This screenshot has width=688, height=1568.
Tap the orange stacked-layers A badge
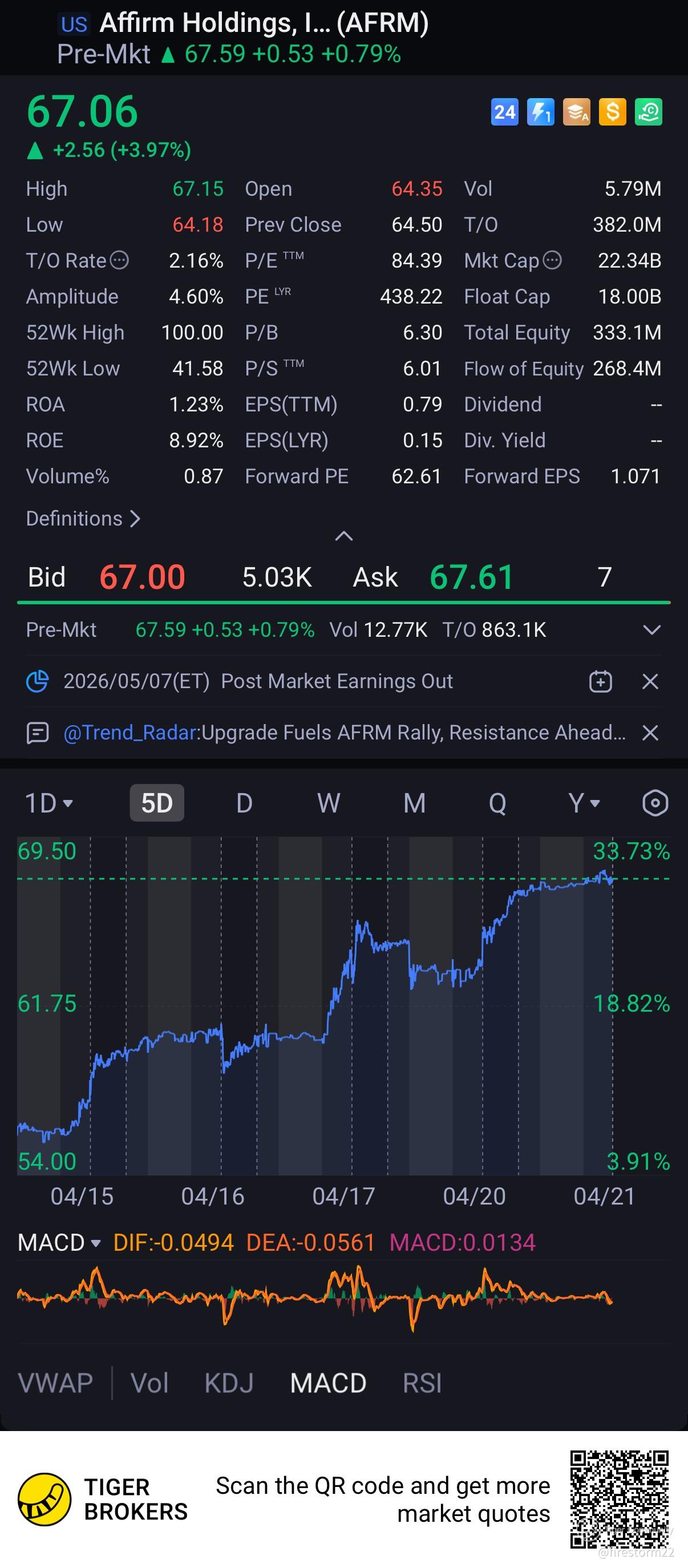point(576,112)
